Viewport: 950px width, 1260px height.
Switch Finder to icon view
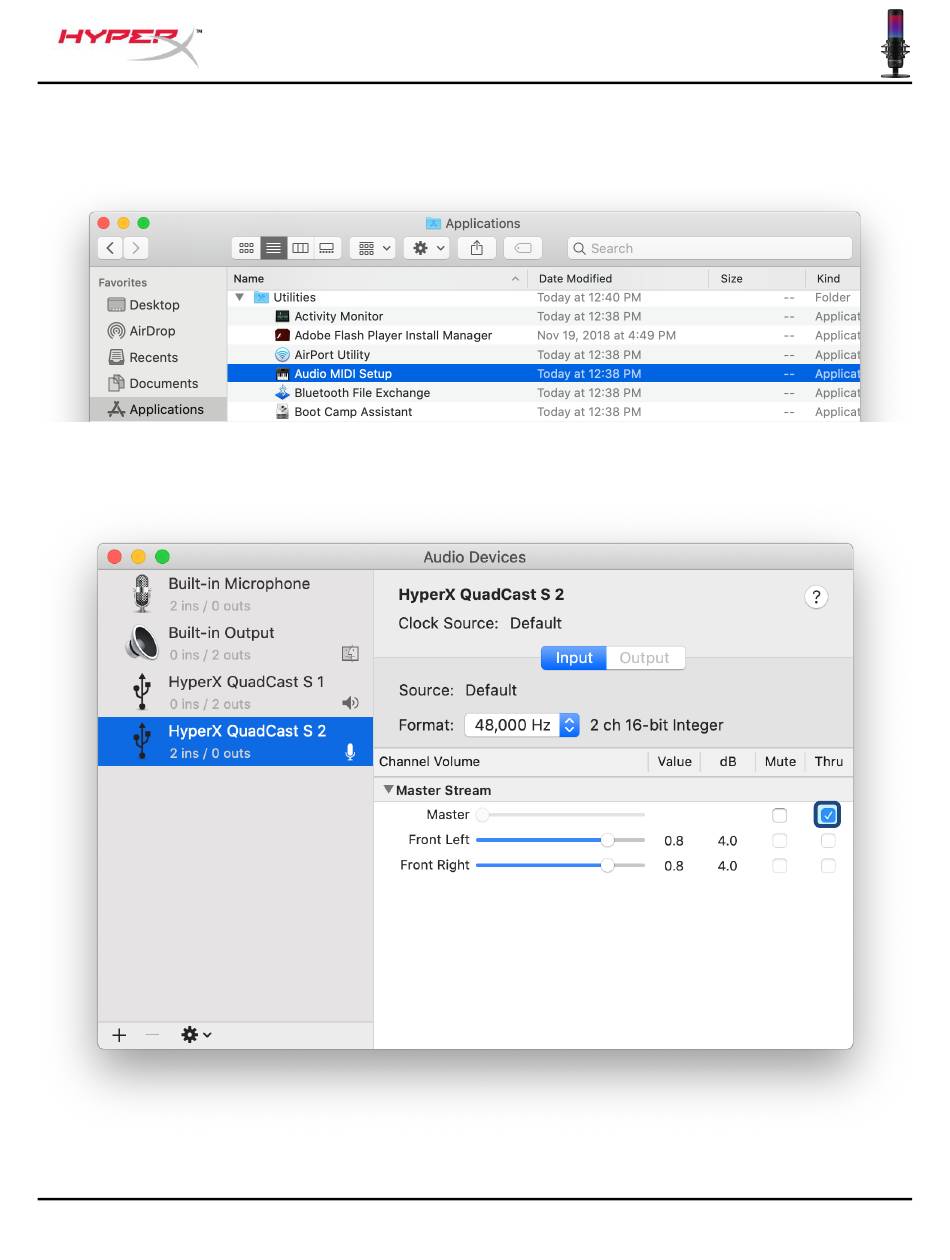(246, 248)
